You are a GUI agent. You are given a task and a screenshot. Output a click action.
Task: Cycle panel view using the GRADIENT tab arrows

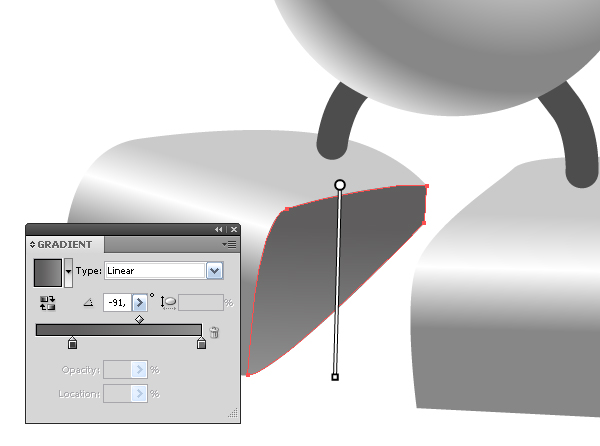point(32,244)
